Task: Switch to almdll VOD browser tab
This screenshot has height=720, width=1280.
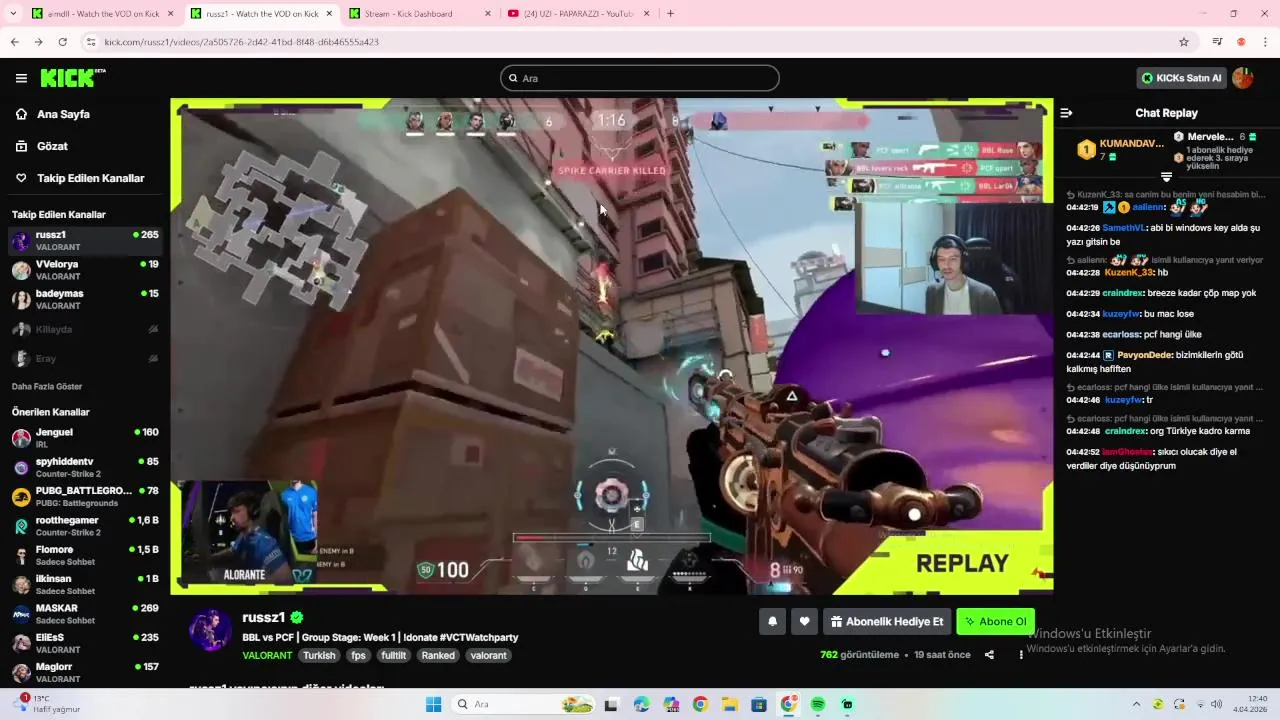Action: click(103, 14)
